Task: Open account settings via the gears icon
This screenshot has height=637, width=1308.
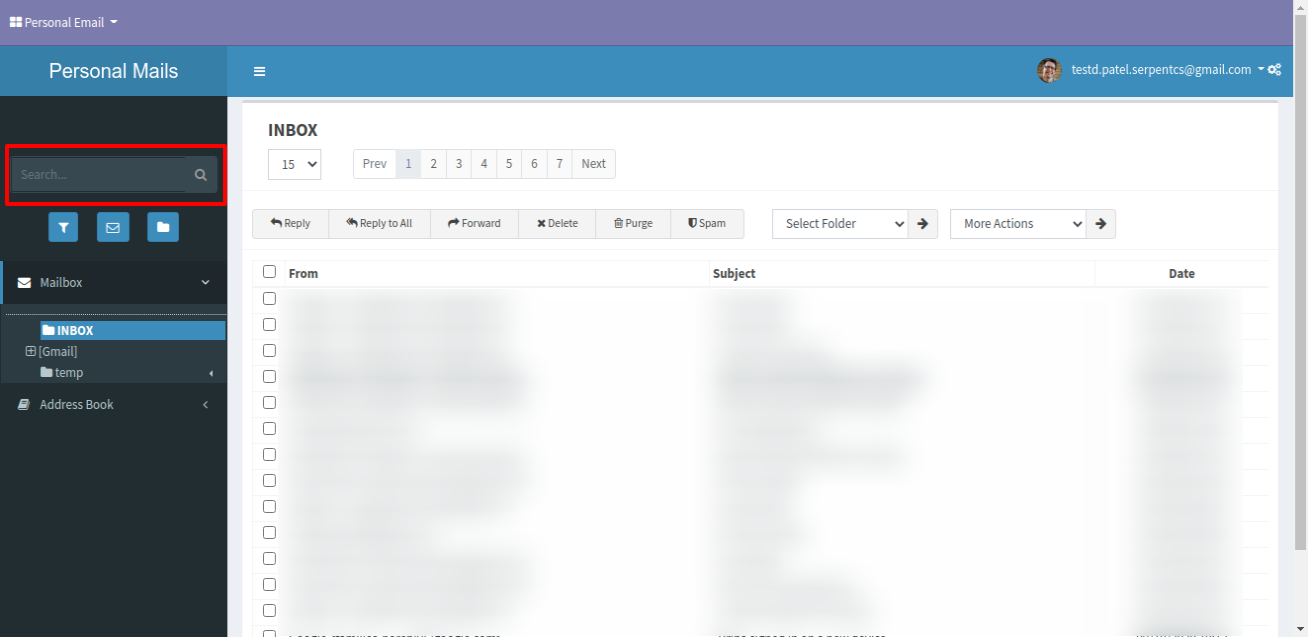Action: 1276,70
